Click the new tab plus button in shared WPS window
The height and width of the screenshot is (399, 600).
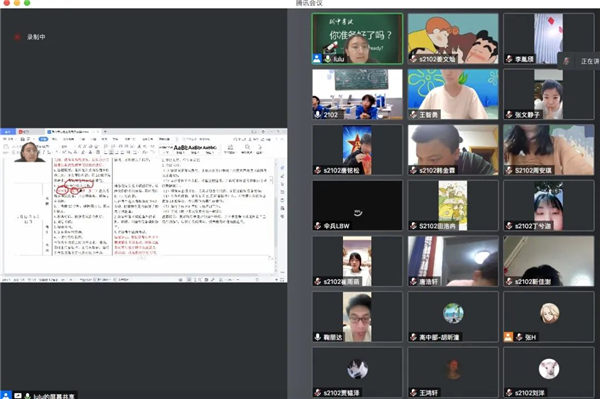[105, 132]
